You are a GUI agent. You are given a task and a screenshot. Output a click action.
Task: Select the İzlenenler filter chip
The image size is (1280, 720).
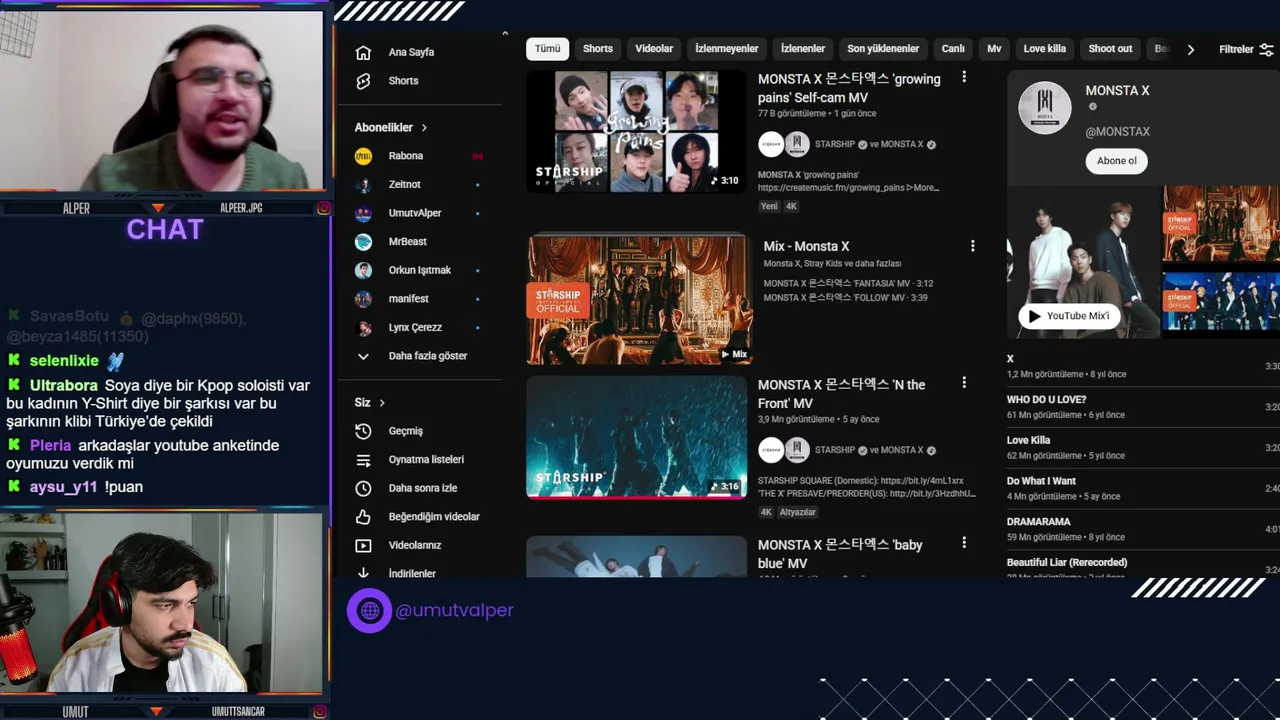(x=803, y=49)
